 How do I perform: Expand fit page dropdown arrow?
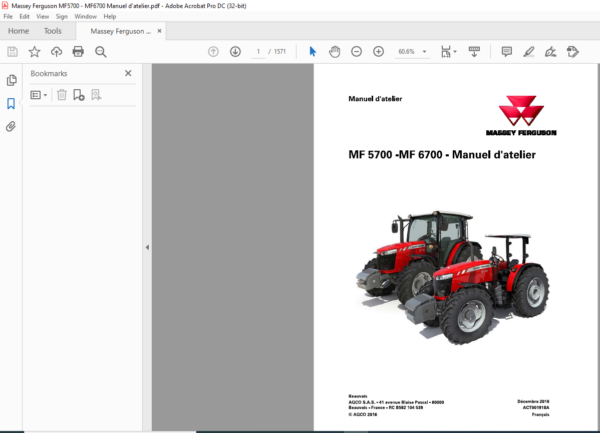[x=455, y=52]
